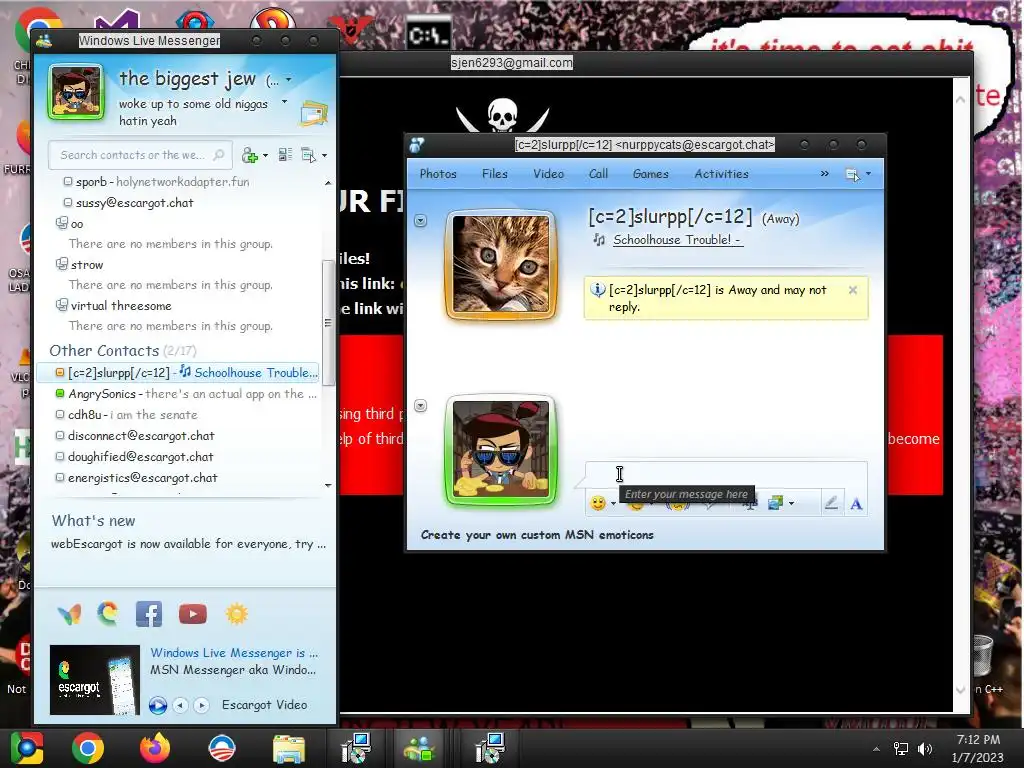This screenshot has width=1024, height=768.
Task: Open the background picker icon in chat
Action: (x=775, y=503)
